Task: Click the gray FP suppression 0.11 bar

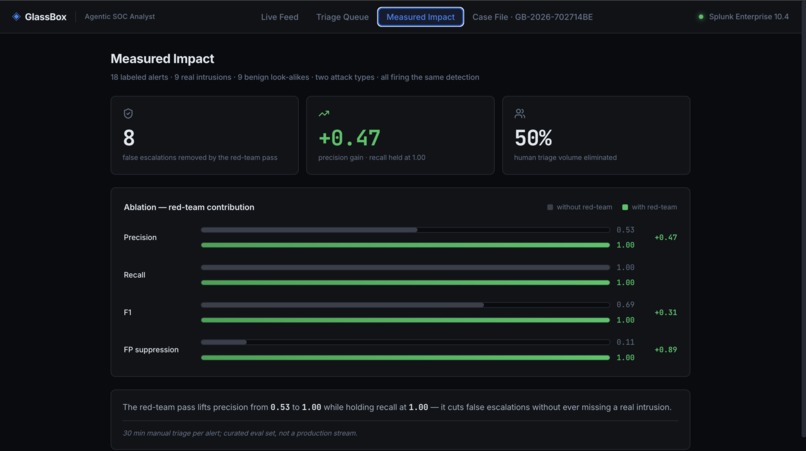Action: [x=224, y=342]
